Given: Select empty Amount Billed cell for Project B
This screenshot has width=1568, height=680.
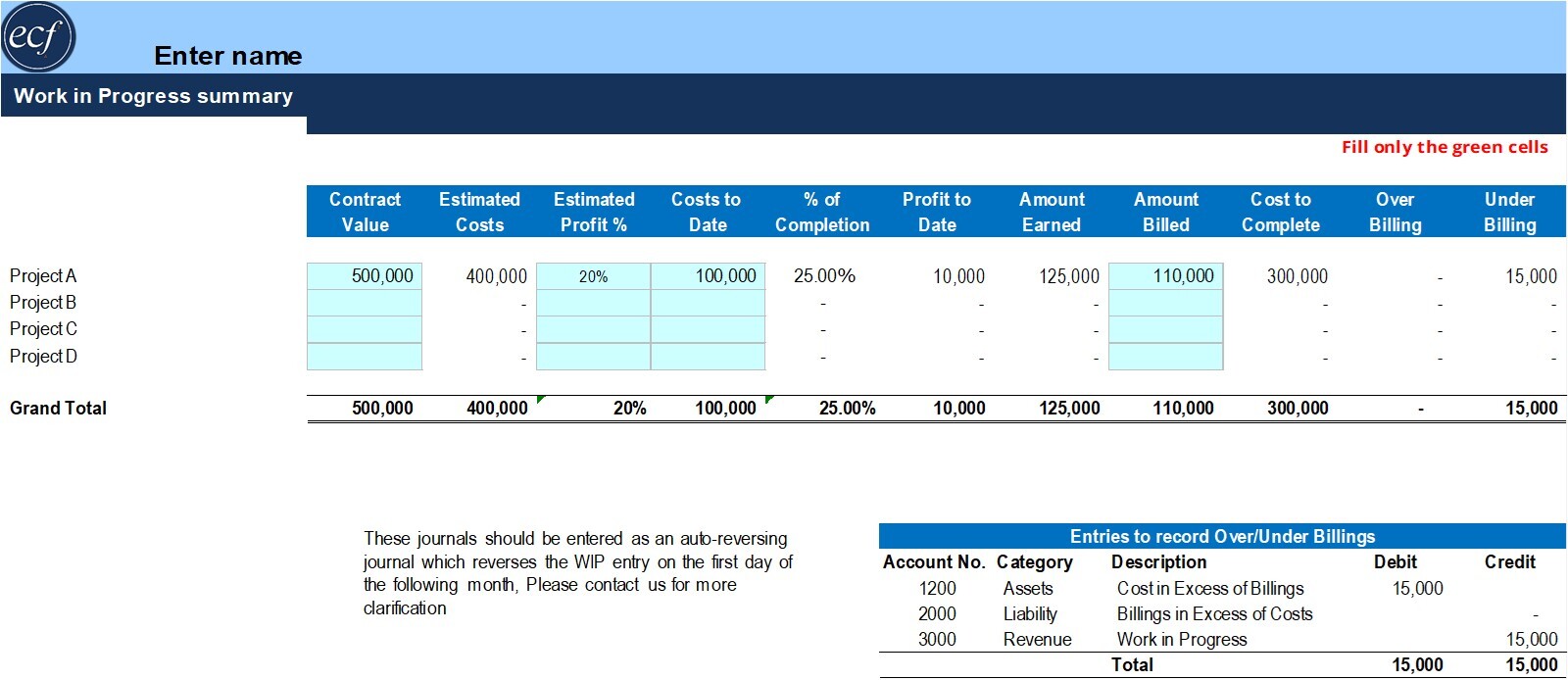Looking at the screenshot, I should 1166,303.
